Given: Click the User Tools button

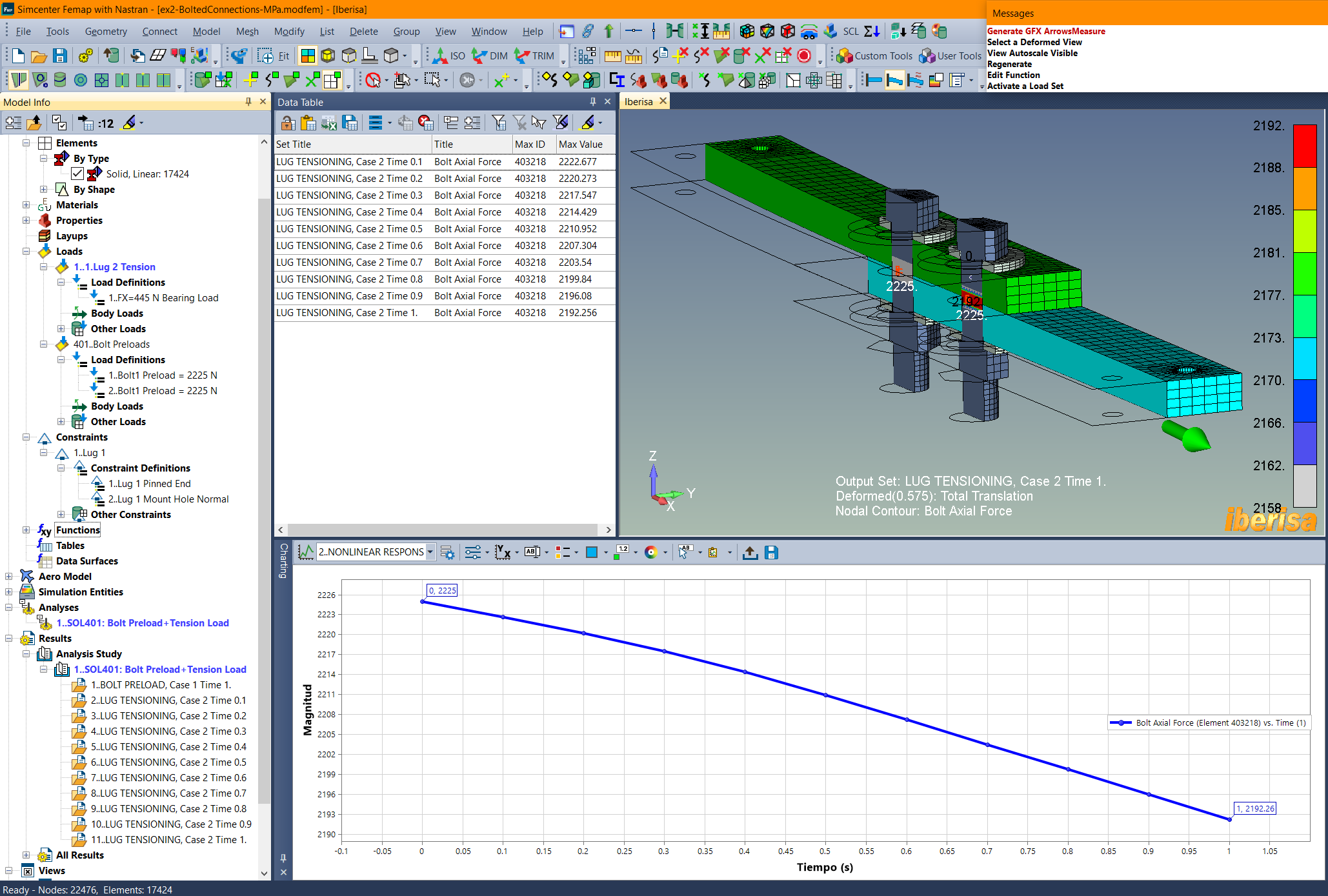Looking at the screenshot, I should point(951,56).
